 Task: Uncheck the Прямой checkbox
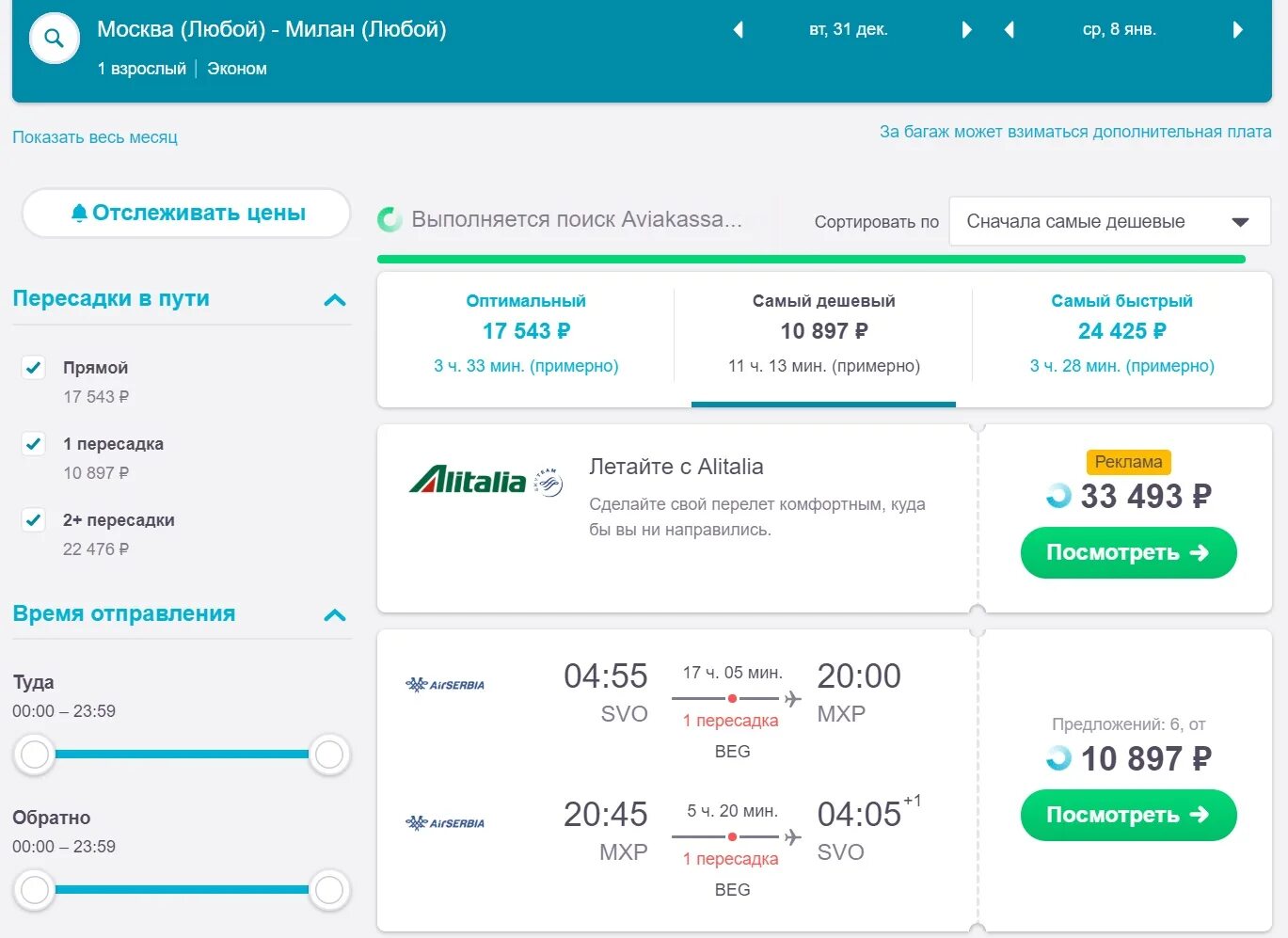(34, 368)
